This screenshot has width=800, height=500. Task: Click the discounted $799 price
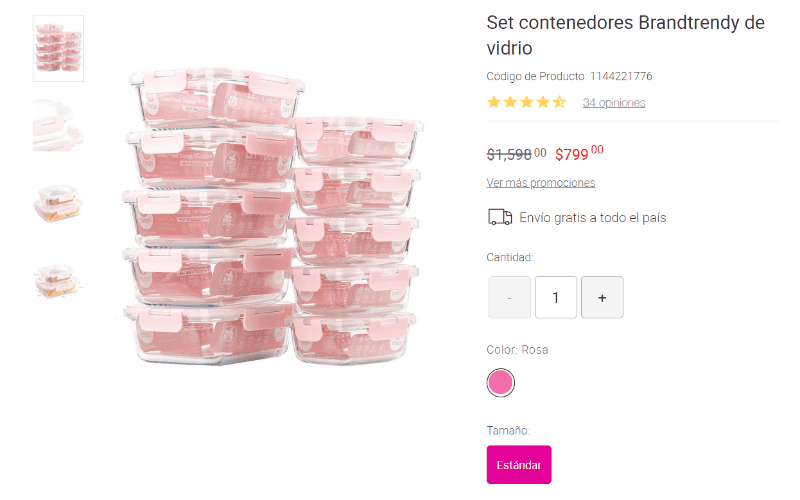click(578, 154)
